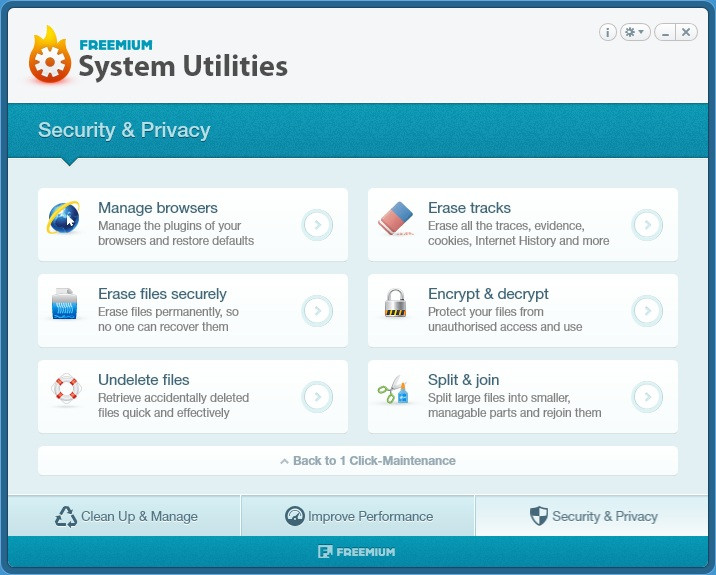Click the arrow button on Erase files securely
This screenshot has height=575, width=716.
pyautogui.click(x=317, y=311)
